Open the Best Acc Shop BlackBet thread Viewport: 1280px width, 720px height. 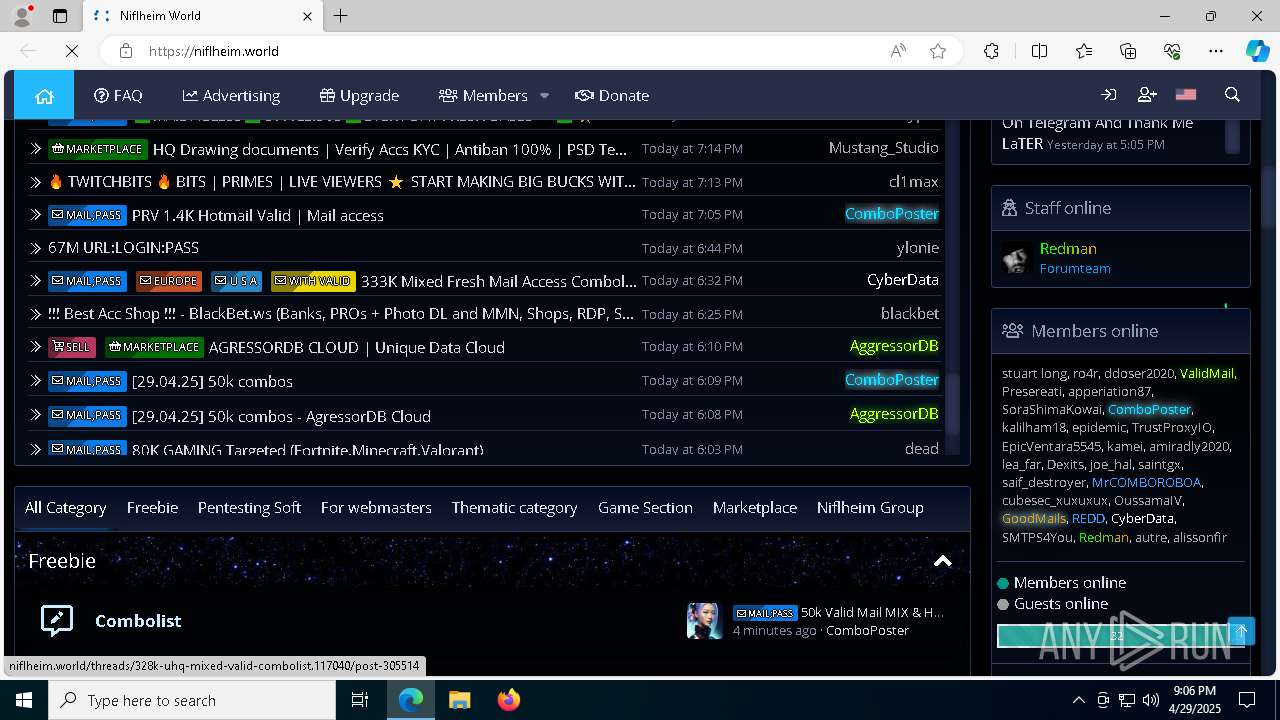point(341,314)
